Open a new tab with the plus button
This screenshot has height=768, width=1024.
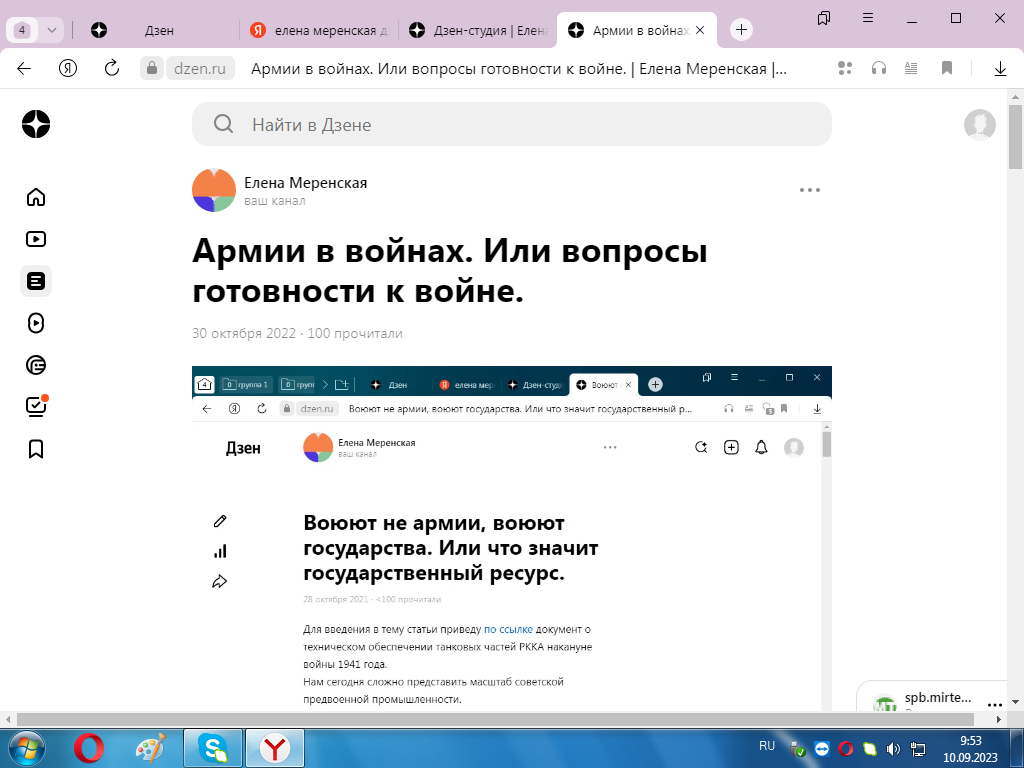coord(741,29)
